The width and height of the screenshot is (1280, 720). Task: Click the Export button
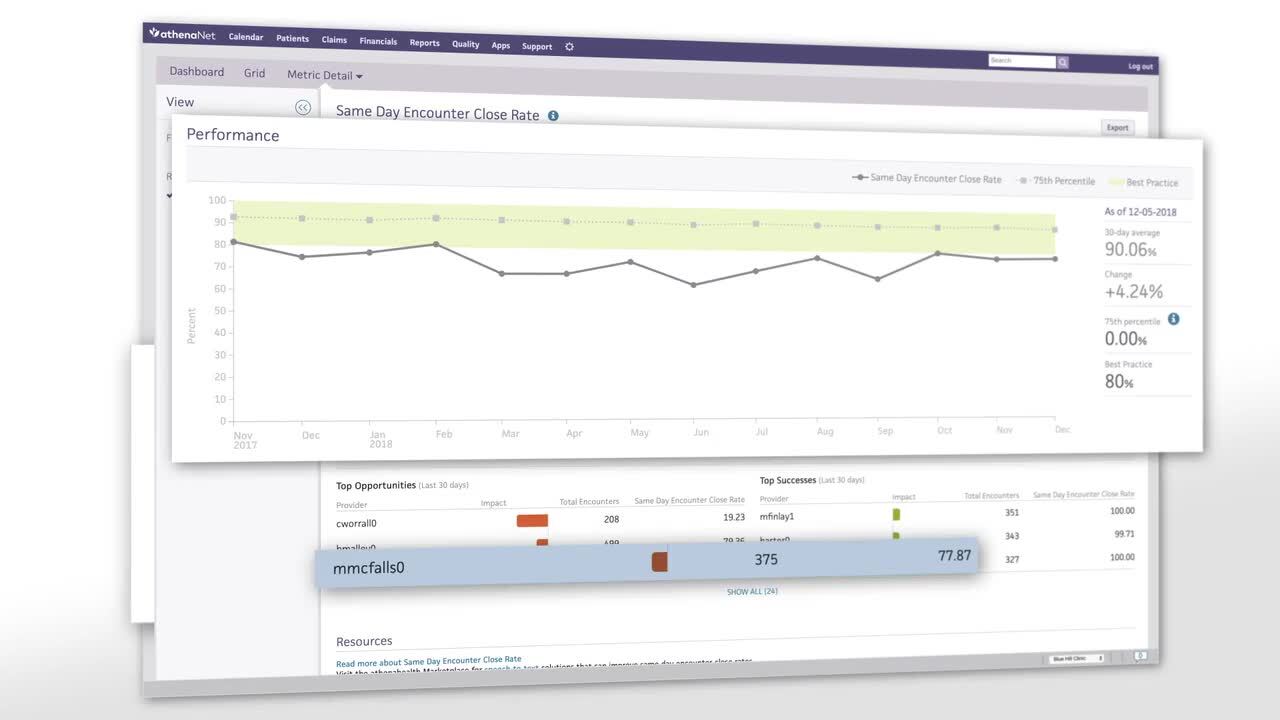point(1117,127)
